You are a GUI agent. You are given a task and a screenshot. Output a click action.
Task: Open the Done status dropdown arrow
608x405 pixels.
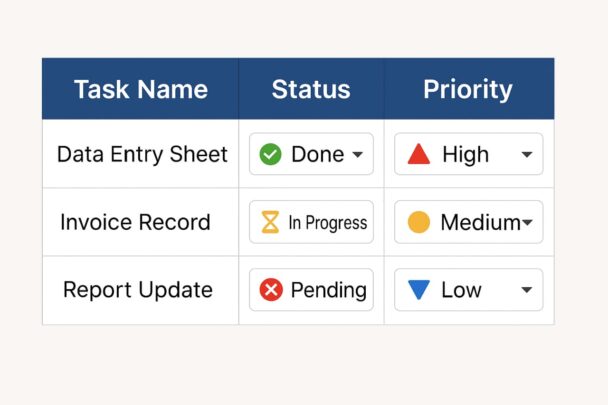(358, 155)
